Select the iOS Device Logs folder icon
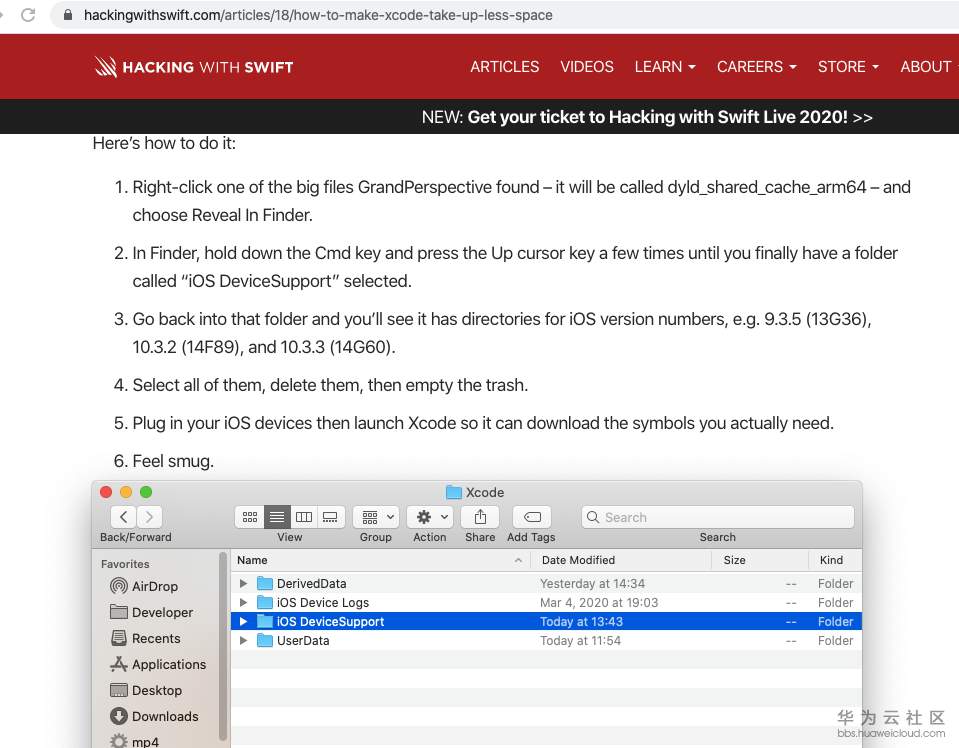This screenshot has width=959, height=748. (x=265, y=602)
